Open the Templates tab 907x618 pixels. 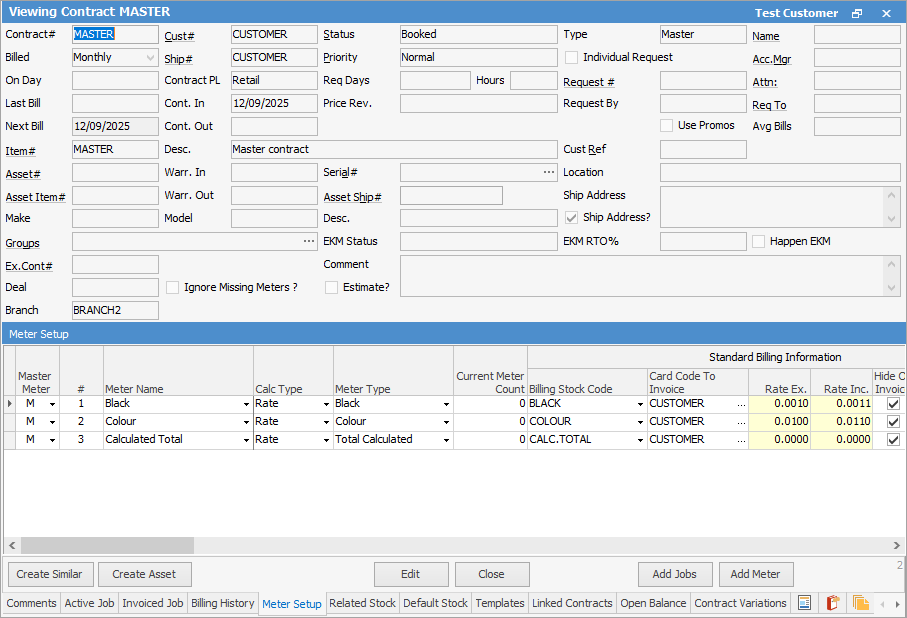(x=500, y=603)
